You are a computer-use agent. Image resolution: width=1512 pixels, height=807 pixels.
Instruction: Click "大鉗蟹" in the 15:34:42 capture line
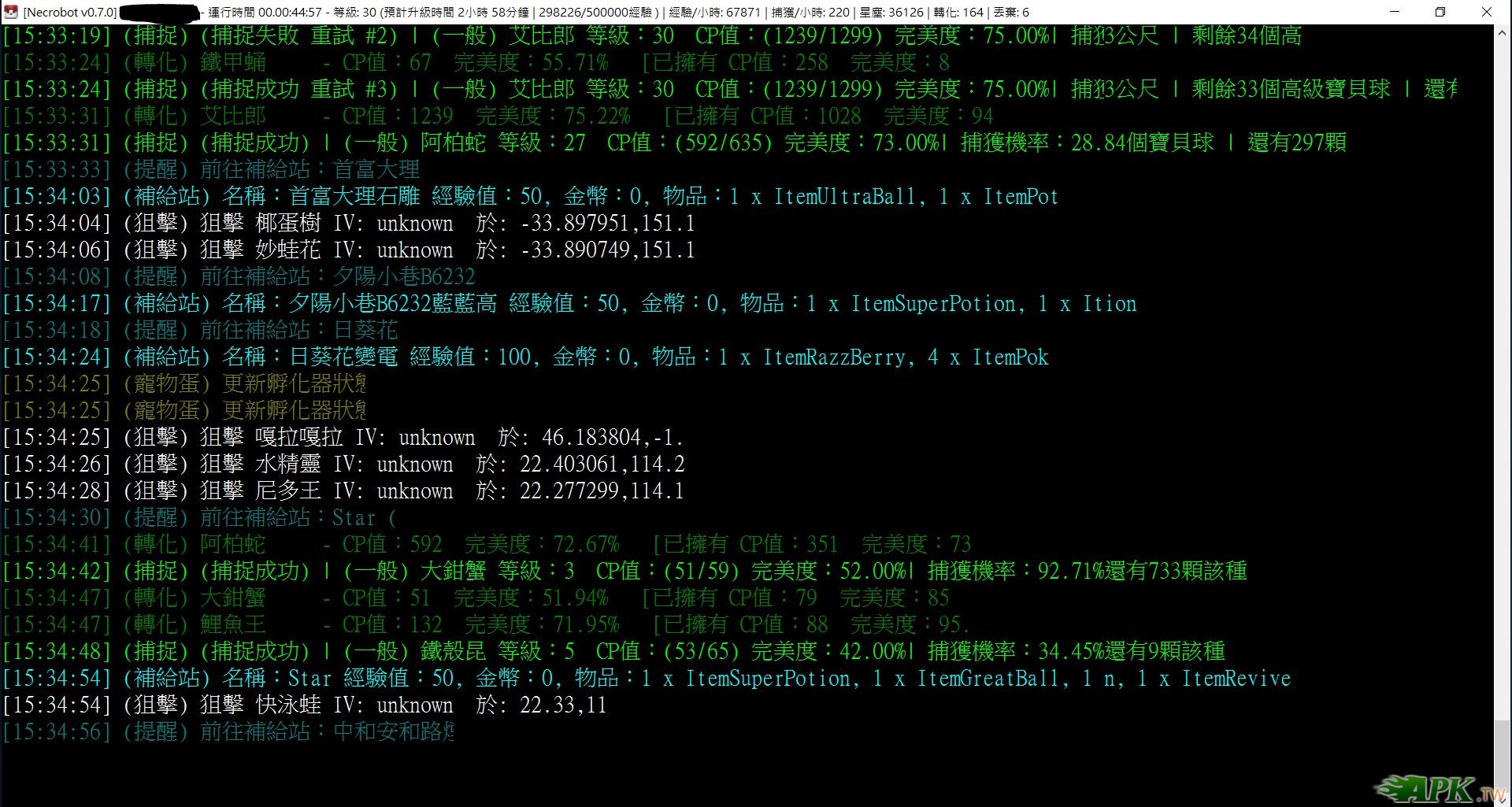pyautogui.click(x=453, y=572)
